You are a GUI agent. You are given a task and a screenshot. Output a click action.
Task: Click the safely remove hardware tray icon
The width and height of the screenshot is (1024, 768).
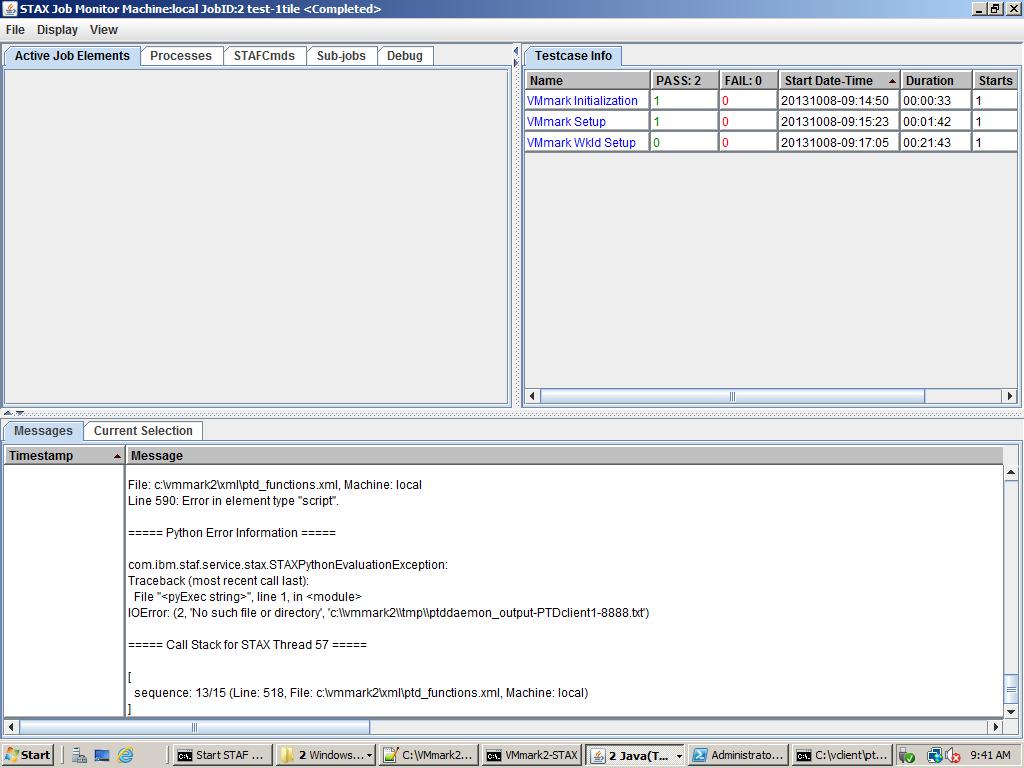906,756
